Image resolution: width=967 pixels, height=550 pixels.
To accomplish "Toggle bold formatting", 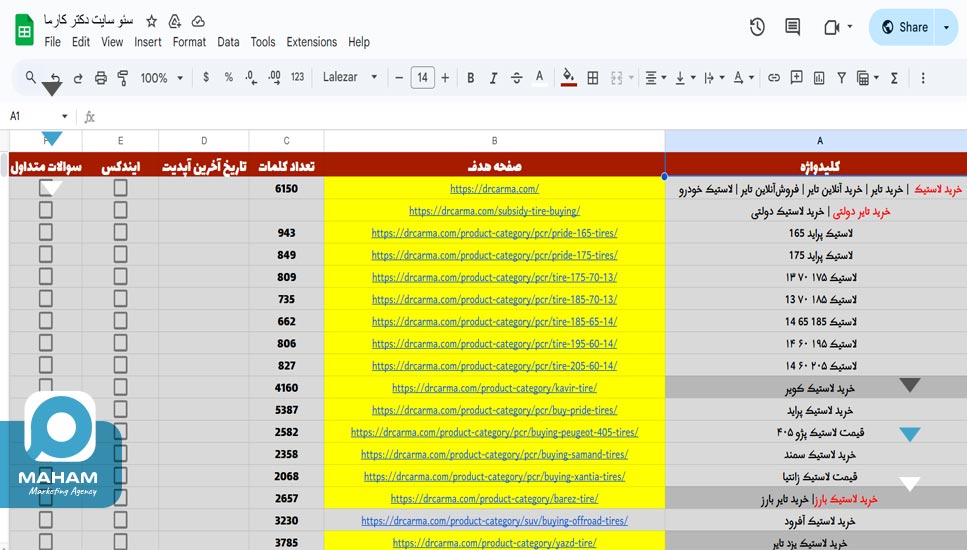I will pos(471,78).
